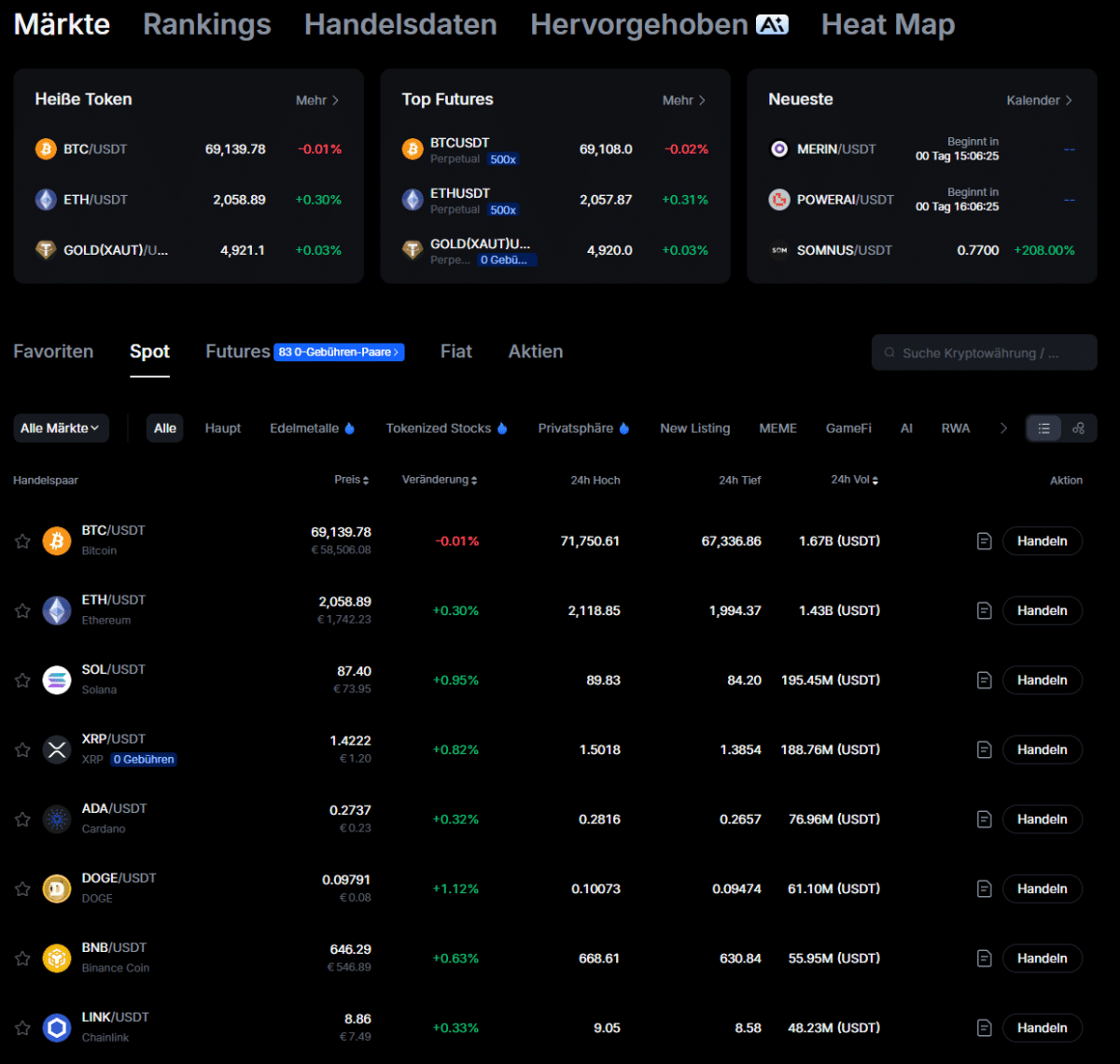This screenshot has width=1120, height=1064.
Task: Open the Heat Map section
Action: [x=888, y=24]
